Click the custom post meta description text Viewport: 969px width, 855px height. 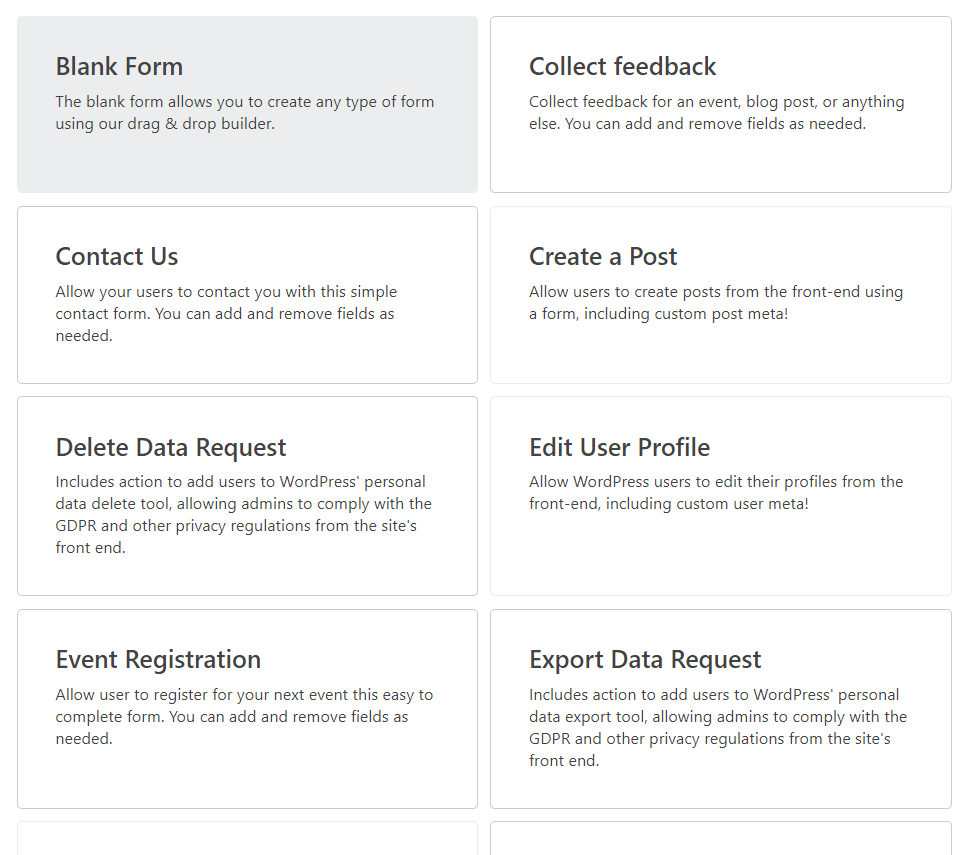click(716, 303)
